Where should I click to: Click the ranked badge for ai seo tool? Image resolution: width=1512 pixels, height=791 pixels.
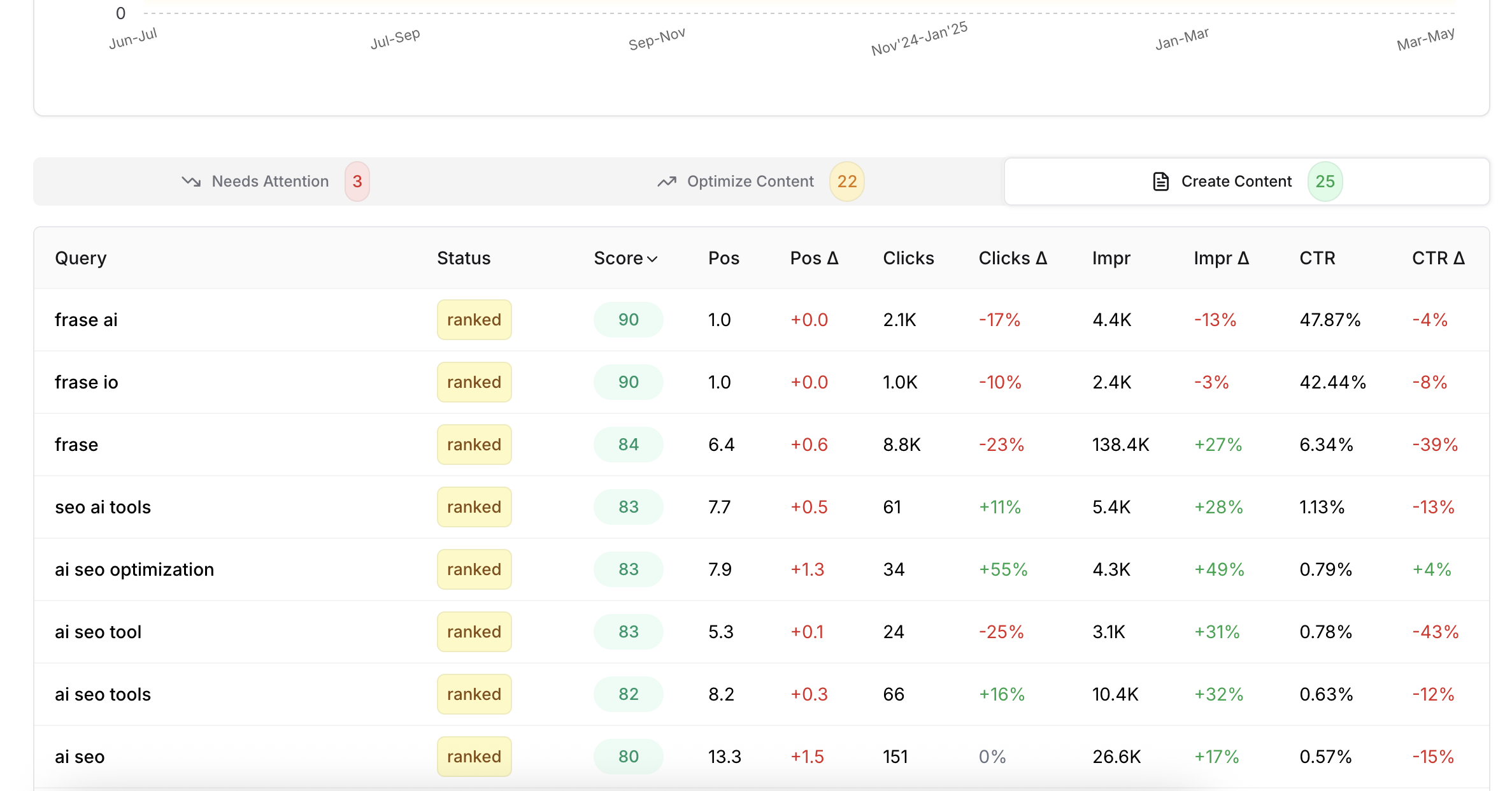point(474,632)
